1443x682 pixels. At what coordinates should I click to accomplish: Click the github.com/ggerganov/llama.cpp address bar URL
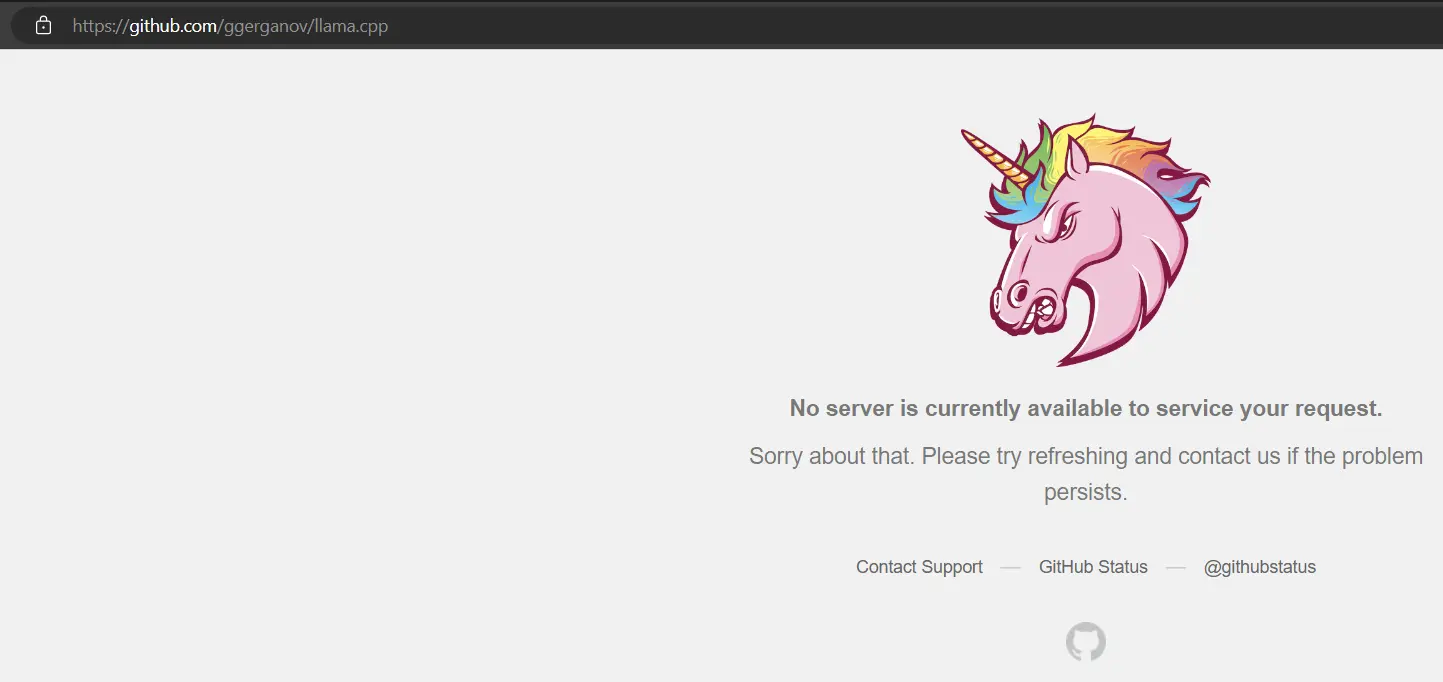point(230,26)
